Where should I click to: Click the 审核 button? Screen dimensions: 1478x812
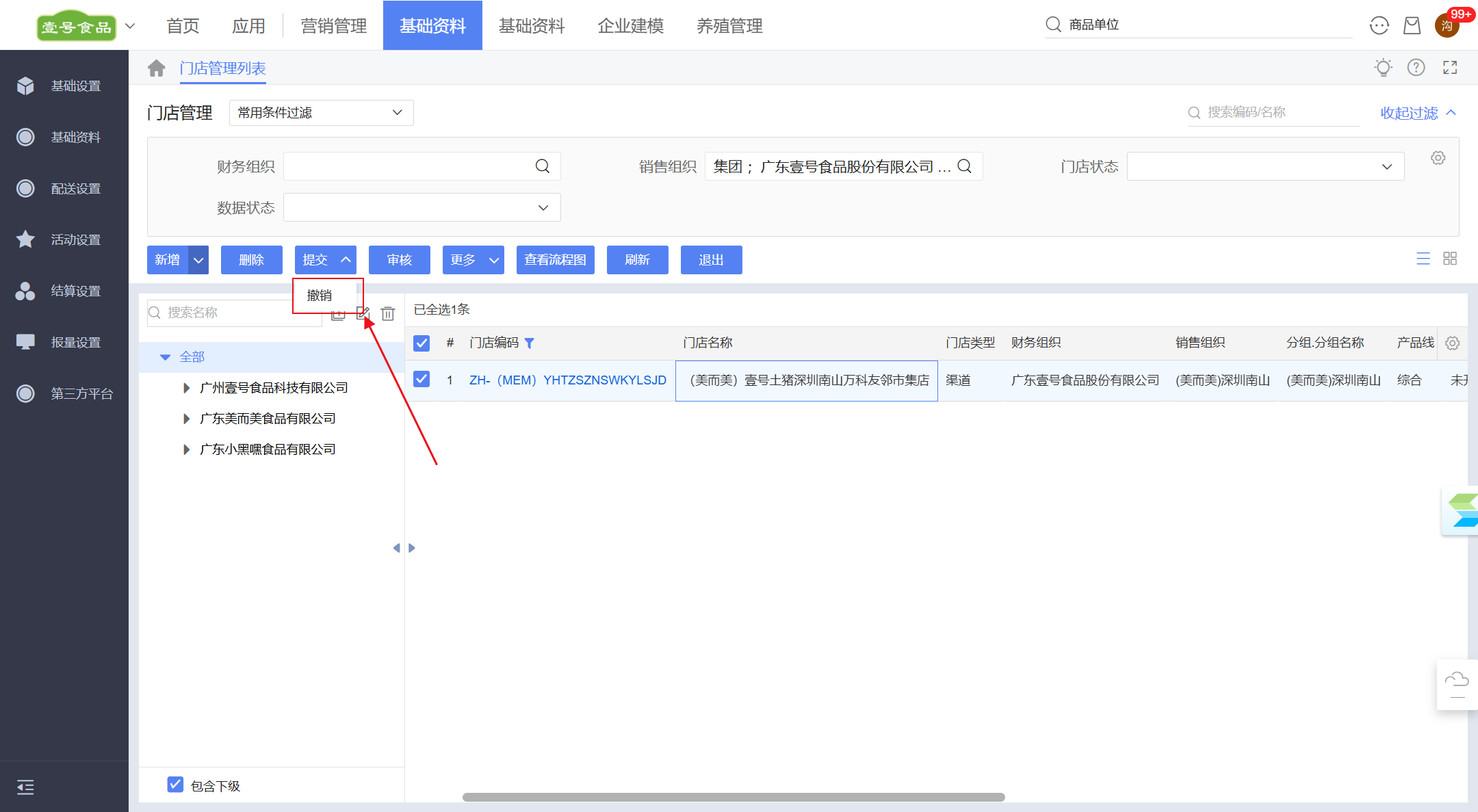click(x=399, y=260)
